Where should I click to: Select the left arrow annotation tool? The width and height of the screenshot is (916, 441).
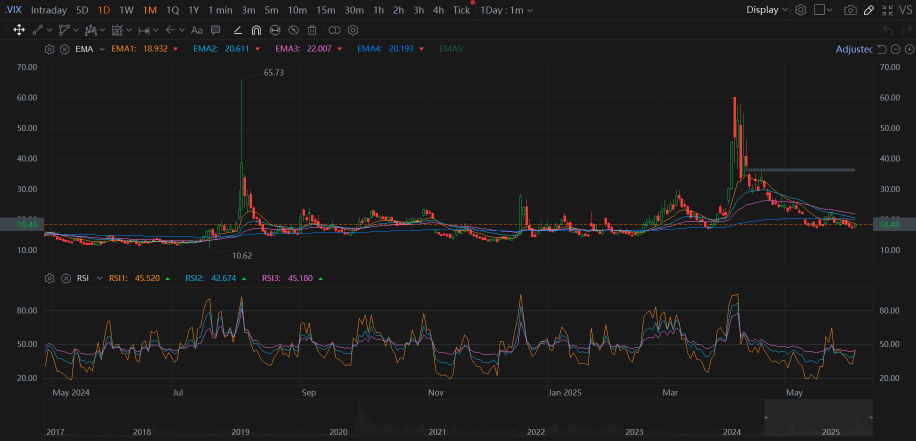click(x=170, y=30)
